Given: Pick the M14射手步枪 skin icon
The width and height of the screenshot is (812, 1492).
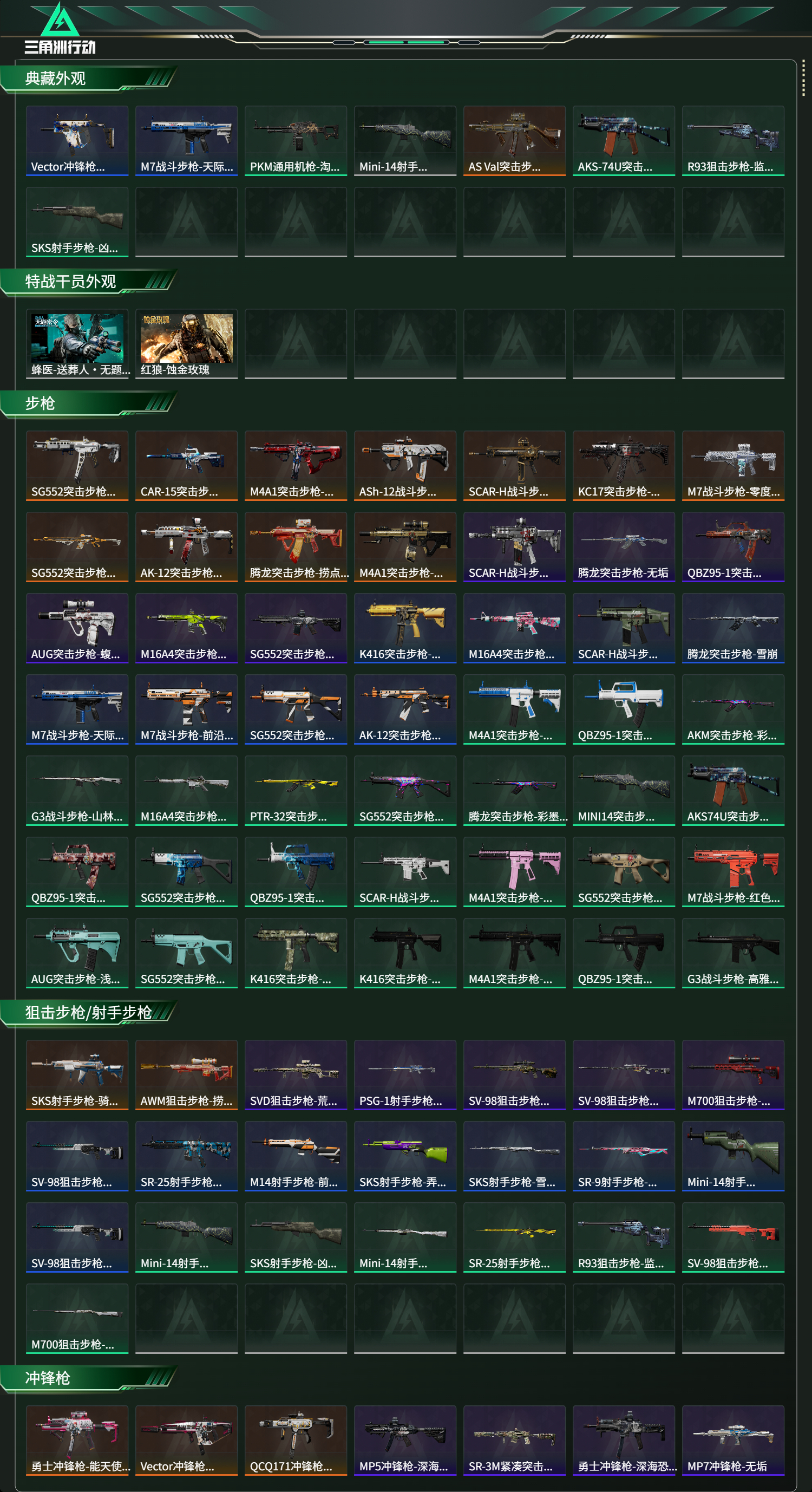Looking at the screenshot, I should click(296, 1156).
